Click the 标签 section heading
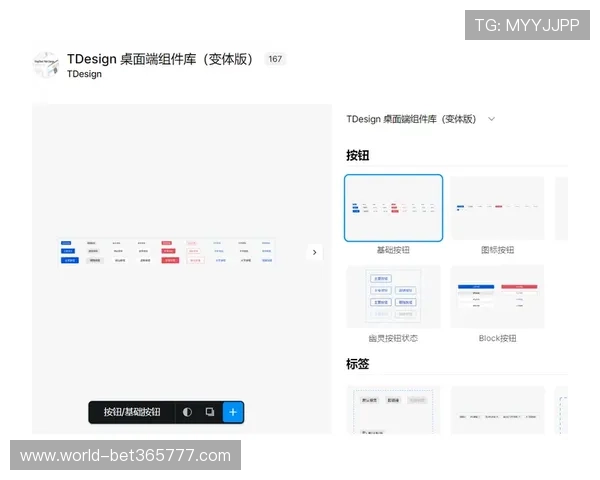The width and height of the screenshot is (600, 480). pos(357,364)
